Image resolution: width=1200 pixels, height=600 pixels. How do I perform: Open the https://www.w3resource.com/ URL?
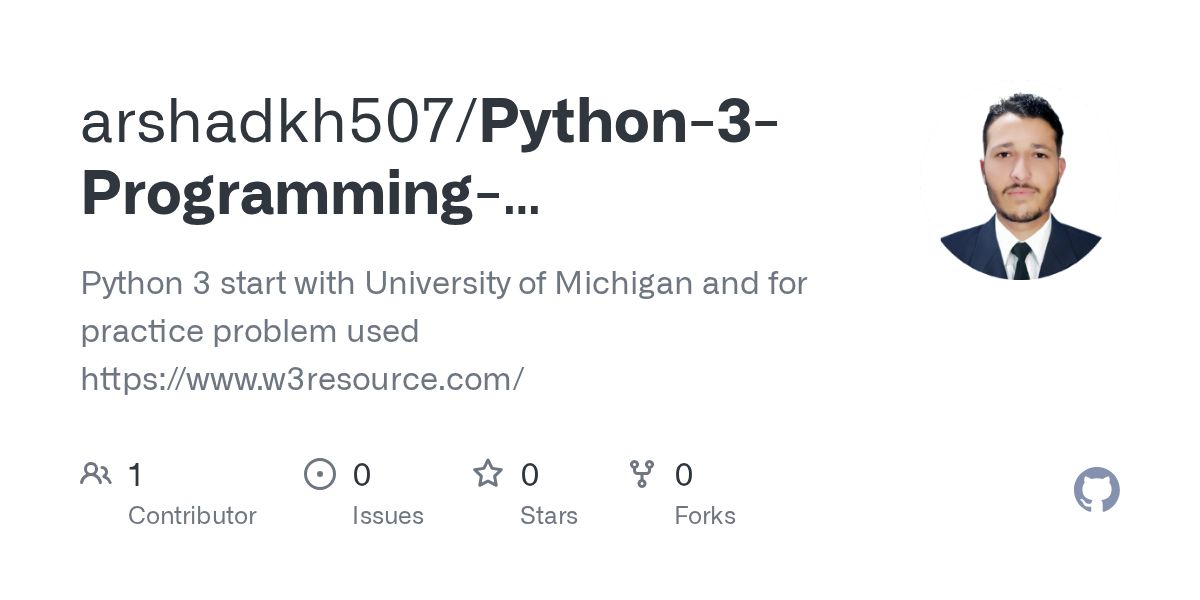point(302,378)
